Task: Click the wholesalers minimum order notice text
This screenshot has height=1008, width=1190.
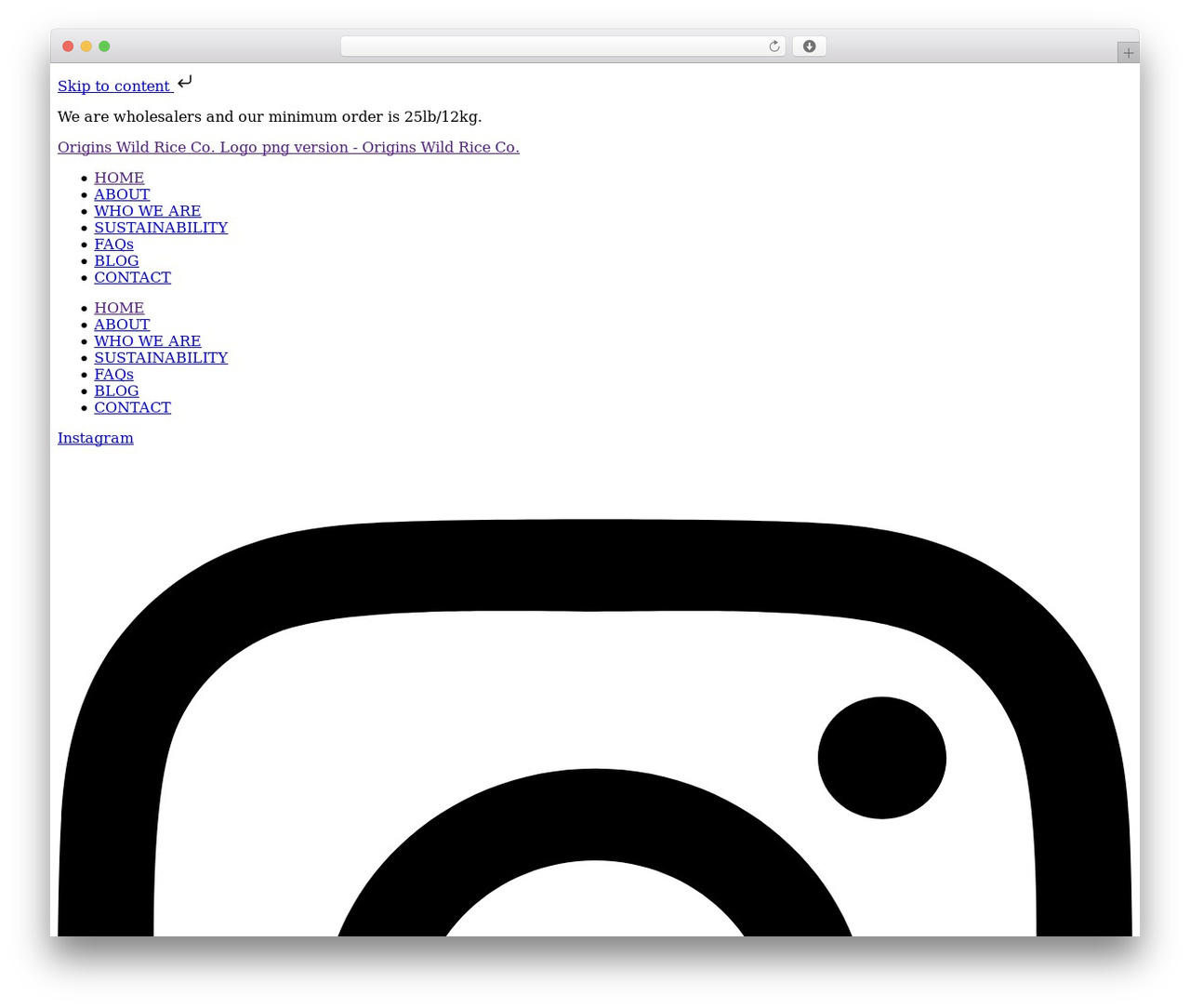Action: (270, 117)
